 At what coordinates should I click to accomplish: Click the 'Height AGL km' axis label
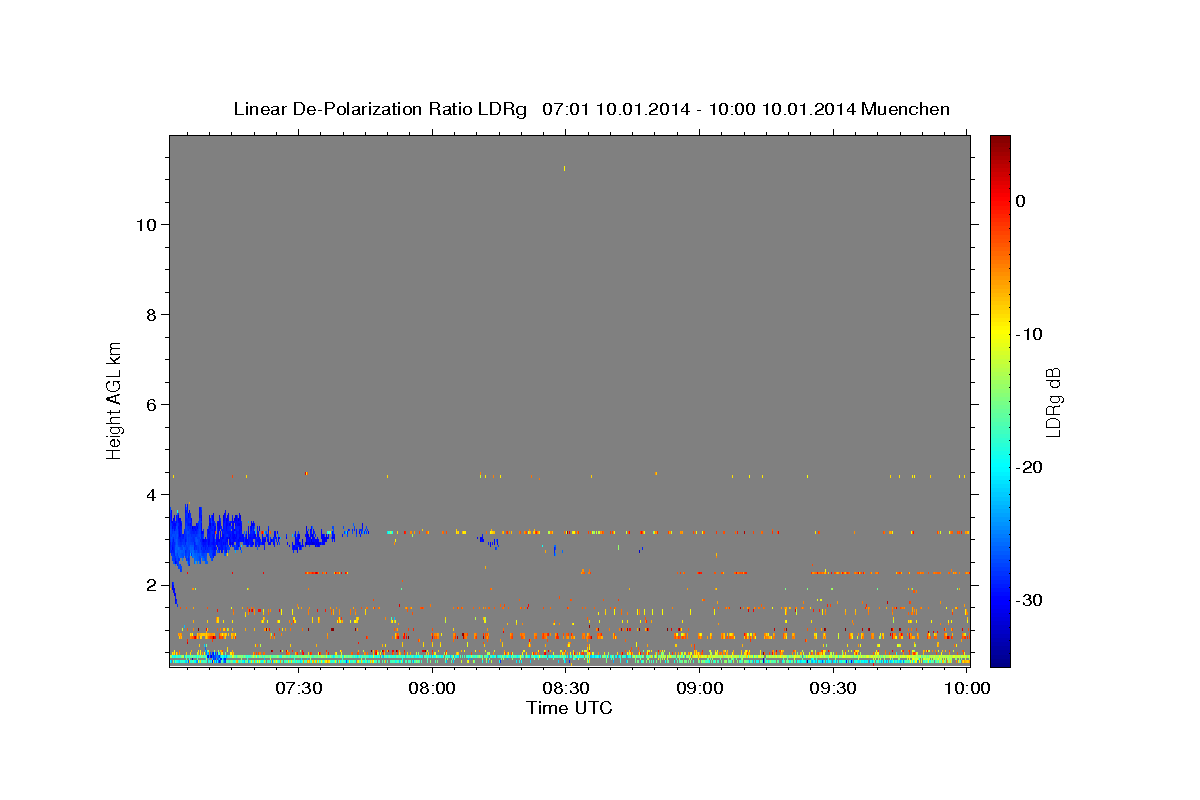click(114, 399)
